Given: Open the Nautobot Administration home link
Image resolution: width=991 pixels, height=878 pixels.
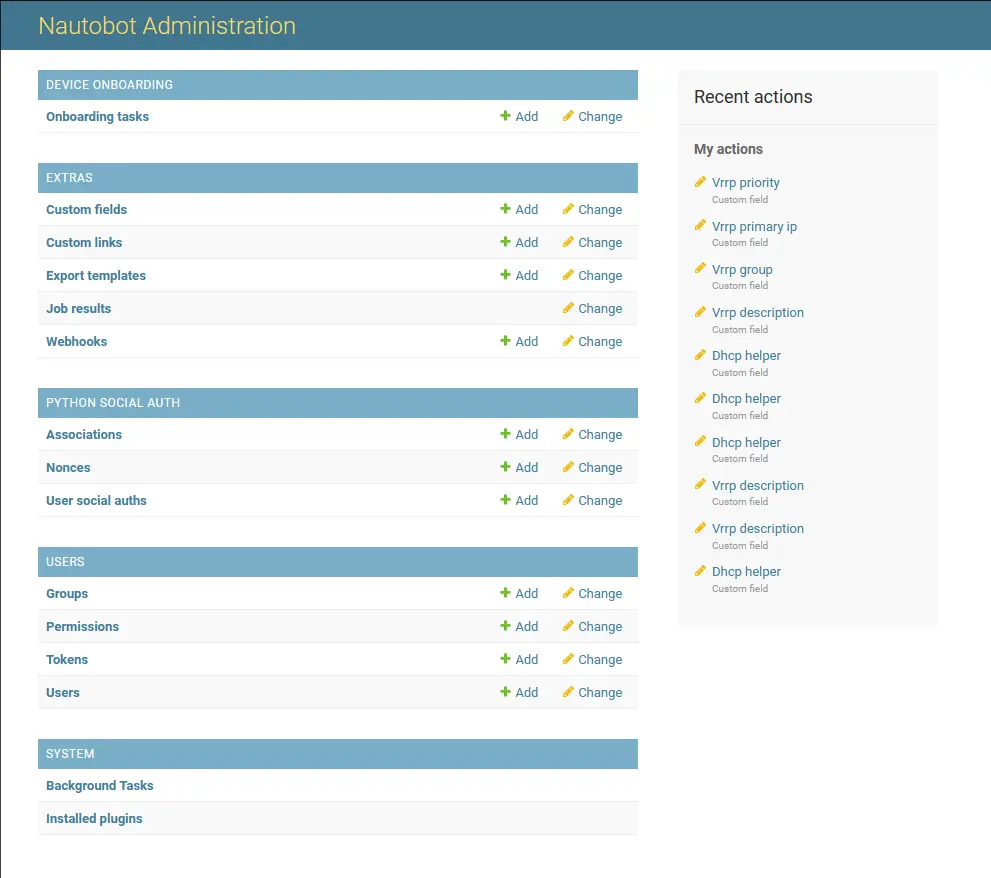Looking at the screenshot, I should click(x=167, y=26).
